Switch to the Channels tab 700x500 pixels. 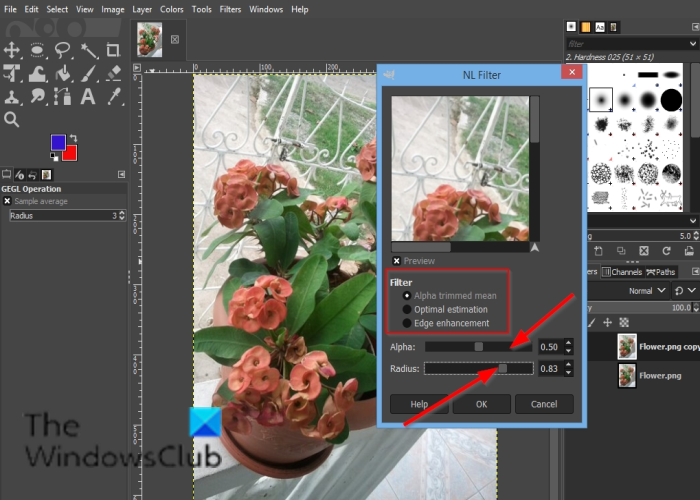click(622, 272)
